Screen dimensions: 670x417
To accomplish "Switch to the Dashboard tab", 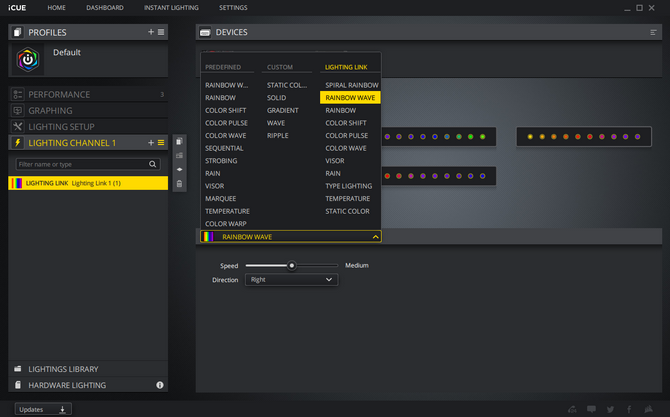I will [105, 8].
